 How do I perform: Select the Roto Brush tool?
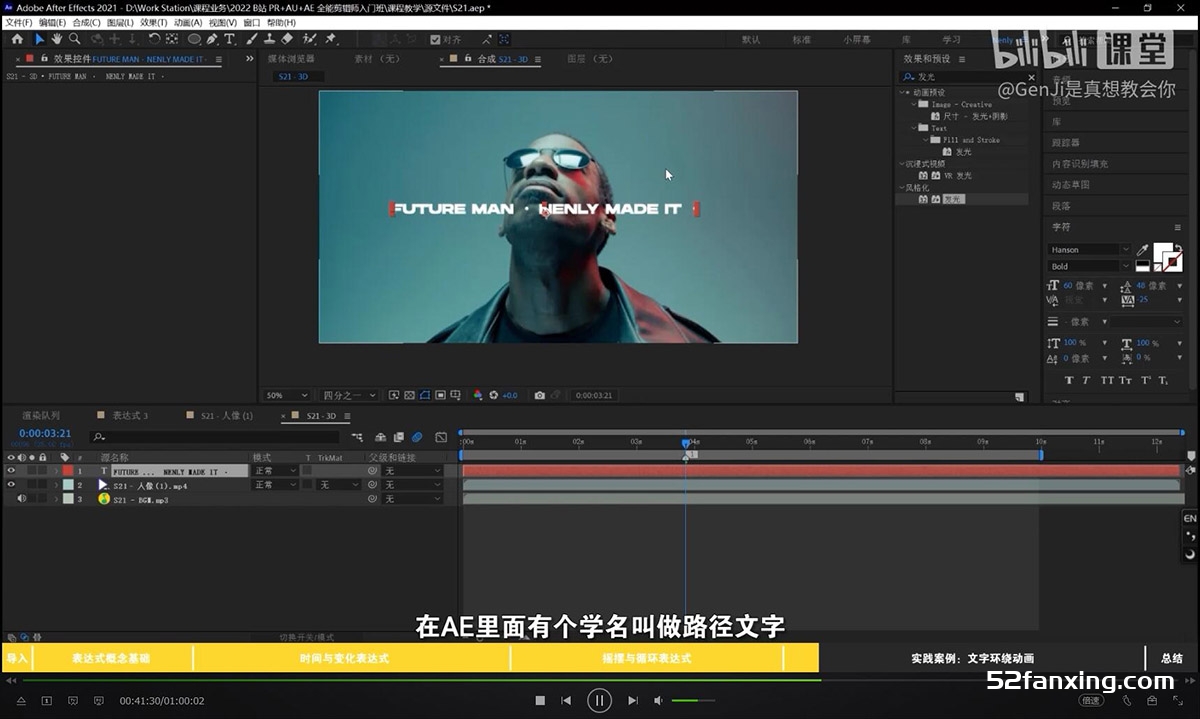pyautogui.click(x=309, y=39)
